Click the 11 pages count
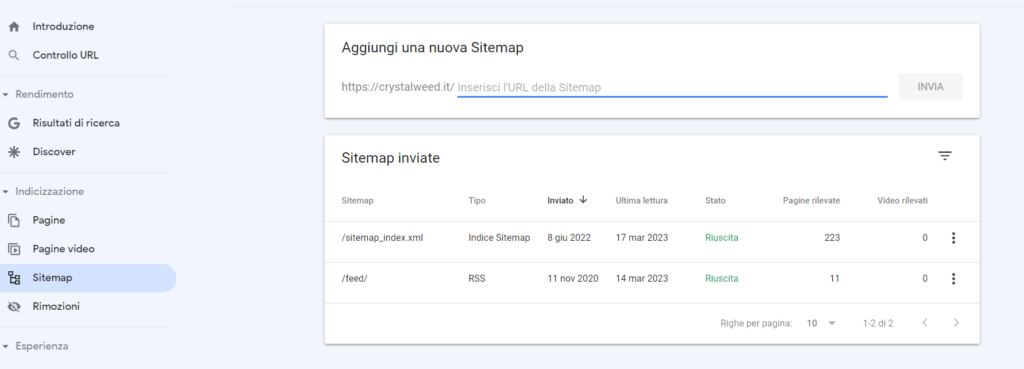1024x369 pixels. 835,279
